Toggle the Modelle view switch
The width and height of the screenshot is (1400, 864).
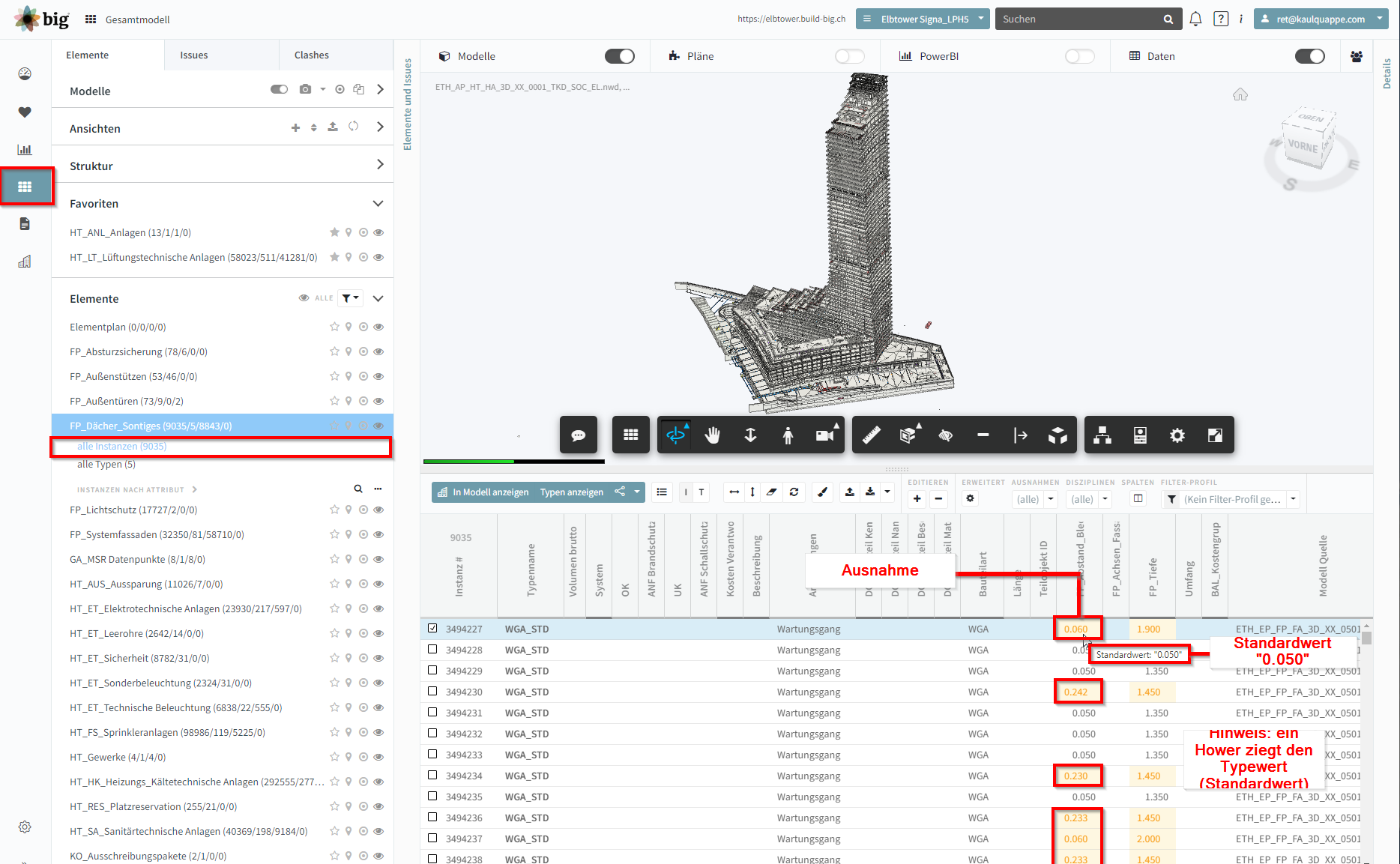(x=619, y=56)
